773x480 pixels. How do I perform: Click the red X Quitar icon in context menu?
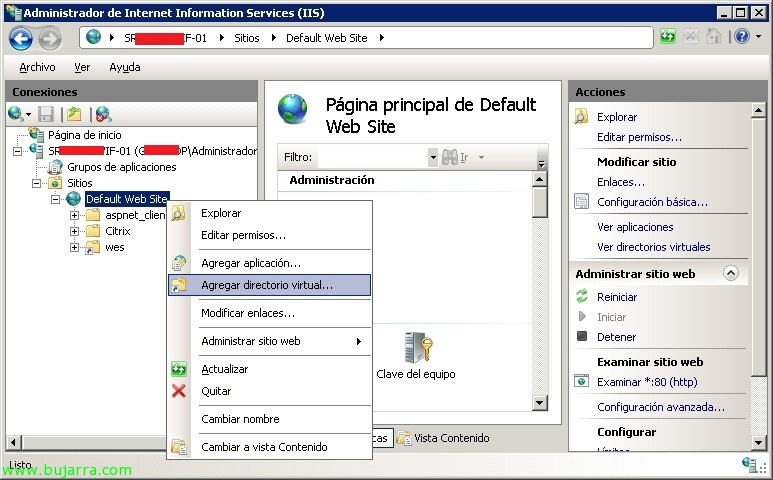click(178, 391)
